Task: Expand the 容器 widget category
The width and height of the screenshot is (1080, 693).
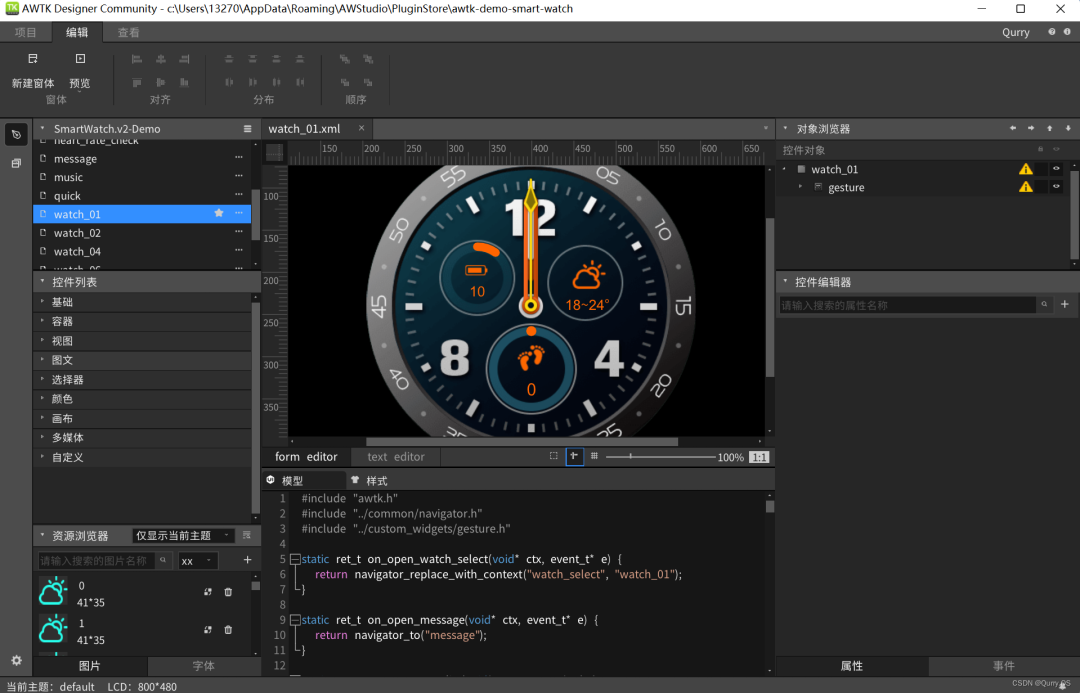Action: coord(62,321)
